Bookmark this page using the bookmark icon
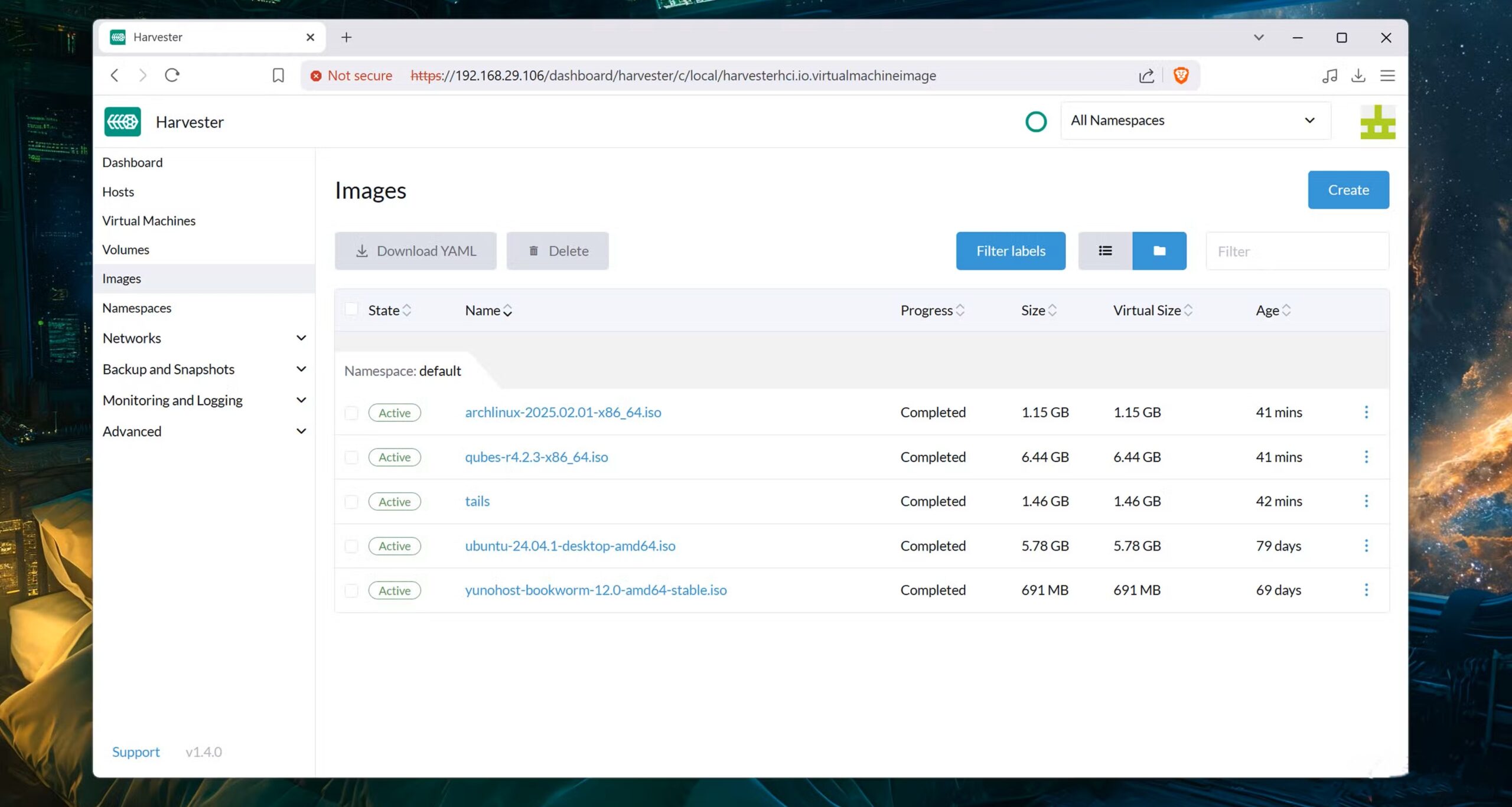Image resolution: width=1512 pixels, height=807 pixels. point(278,76)
